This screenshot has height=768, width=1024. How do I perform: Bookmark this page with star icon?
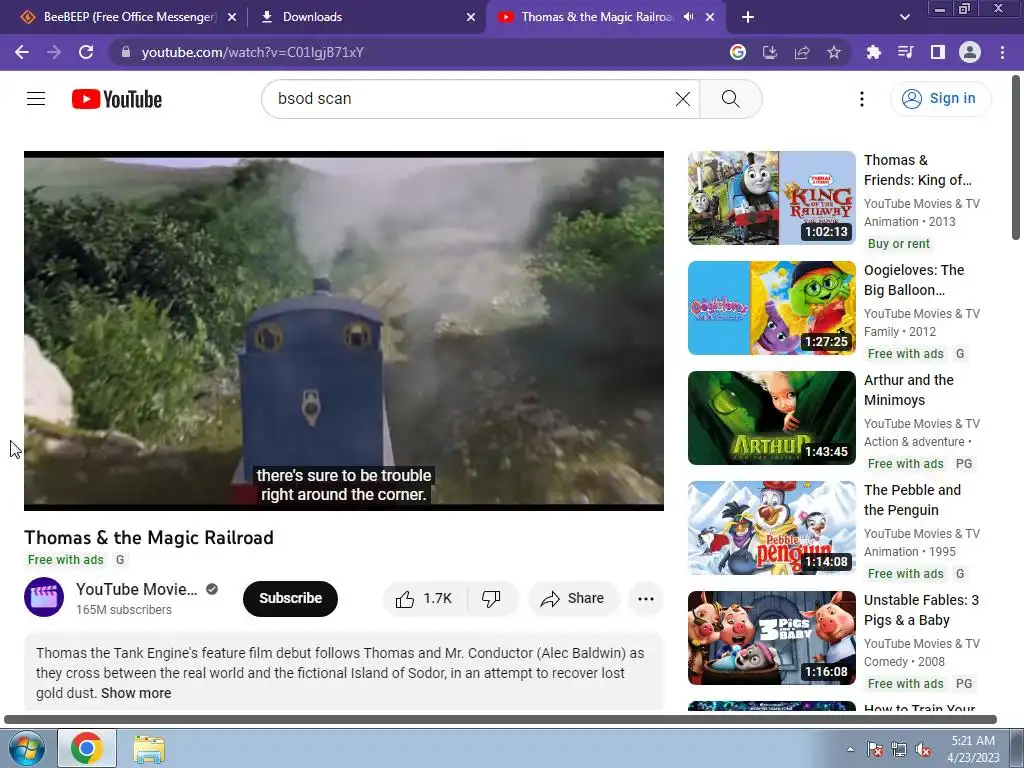tap(833, 52)
